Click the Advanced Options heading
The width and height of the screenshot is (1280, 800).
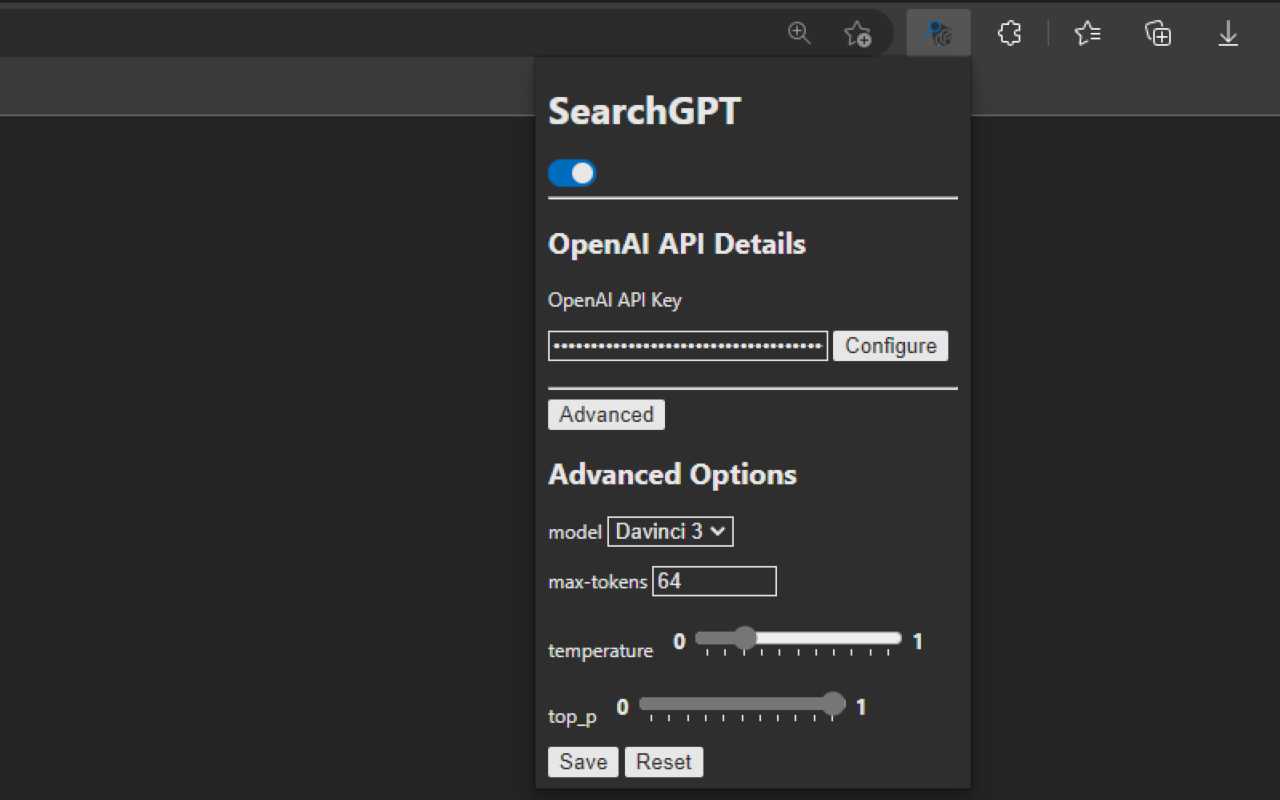tap(672, 474)
